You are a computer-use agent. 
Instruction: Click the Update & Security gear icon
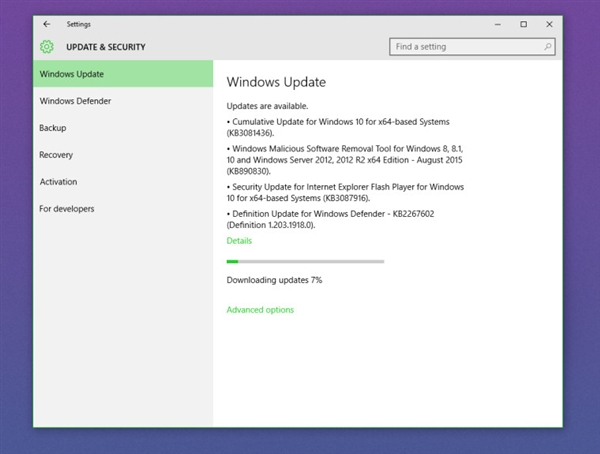pos(47,46)
